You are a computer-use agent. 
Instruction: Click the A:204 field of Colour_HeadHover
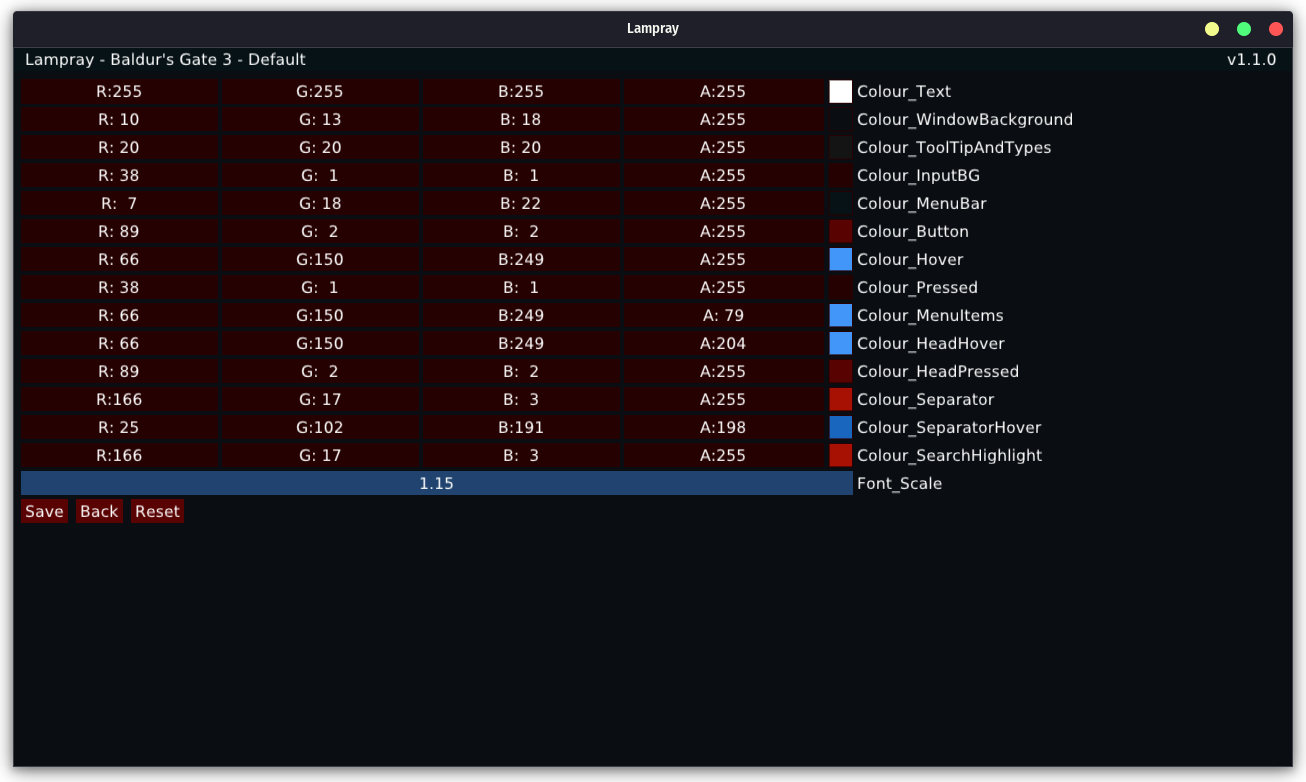[723, 343]
